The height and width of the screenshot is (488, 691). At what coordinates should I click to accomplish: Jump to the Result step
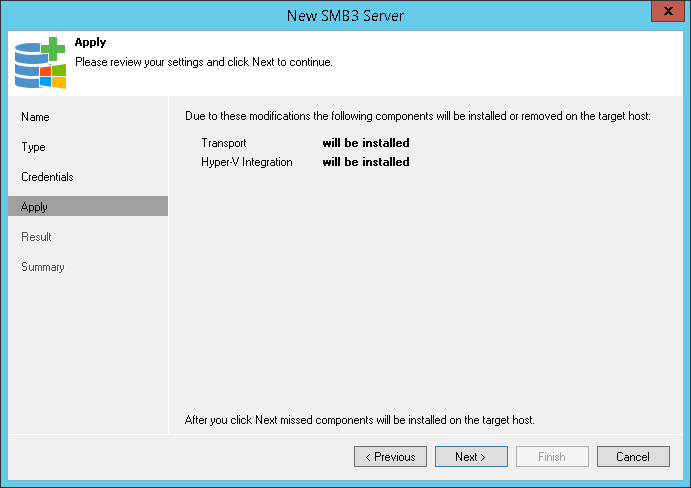pyautogui.click(x=36, y=237)
